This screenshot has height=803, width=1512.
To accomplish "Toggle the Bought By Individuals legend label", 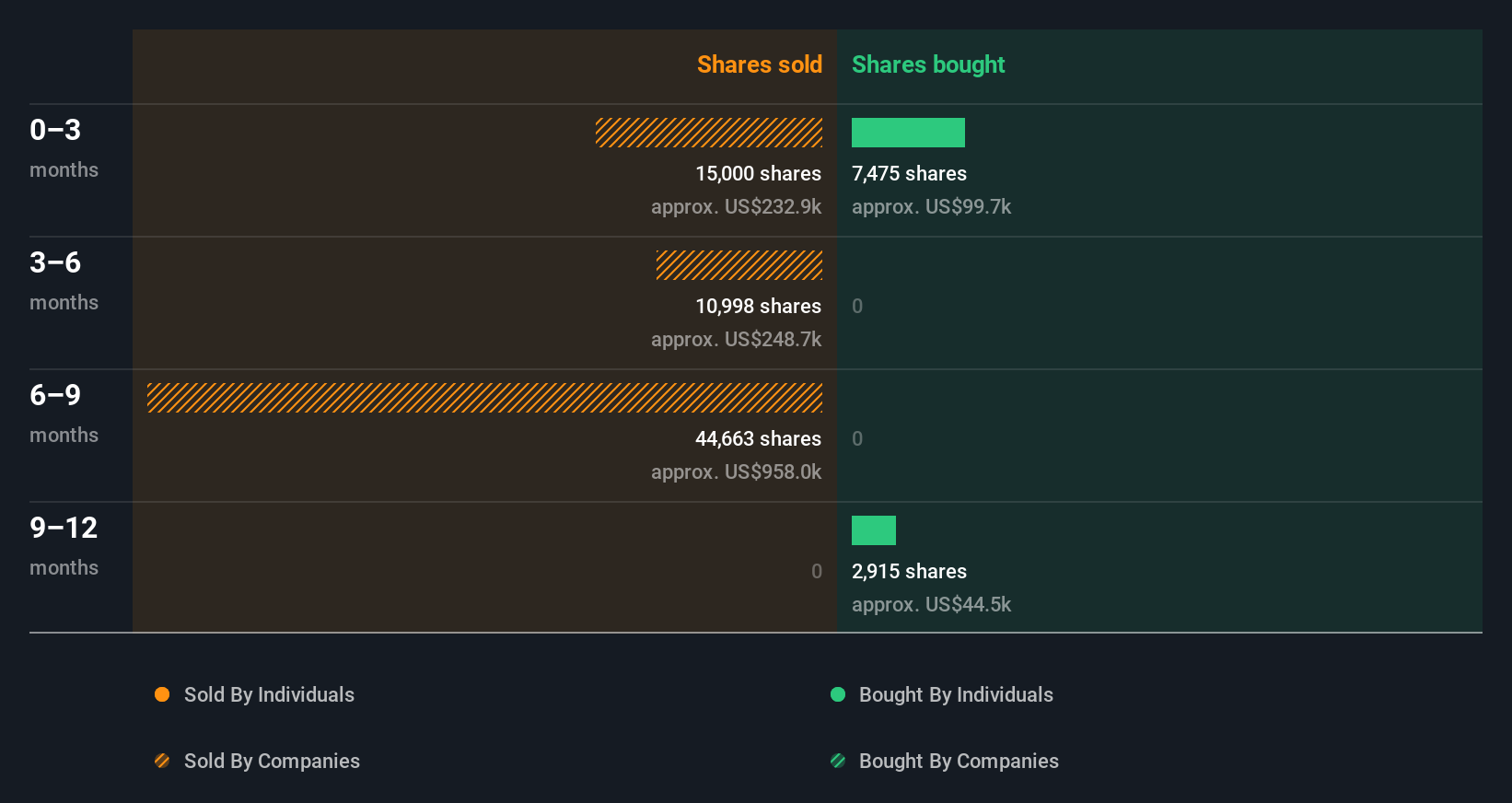I will point(956,695).
